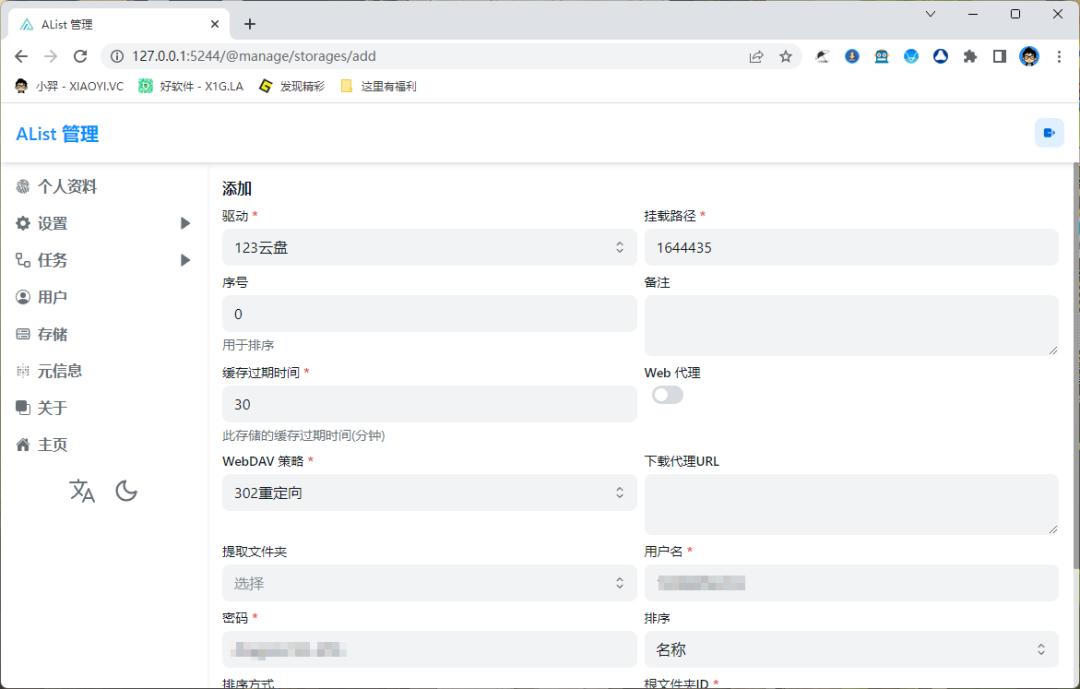
Task: Select the 元信息 metadata icon in sidebar
Action: pos(22,370)
